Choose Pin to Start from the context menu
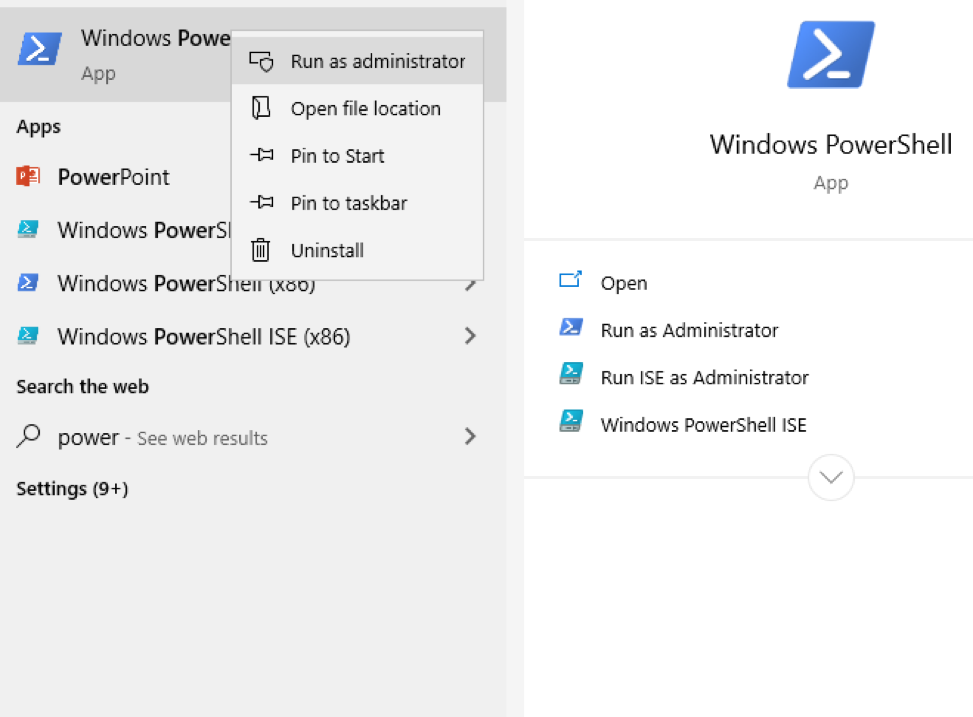973x717 pixels. point(357,155)
